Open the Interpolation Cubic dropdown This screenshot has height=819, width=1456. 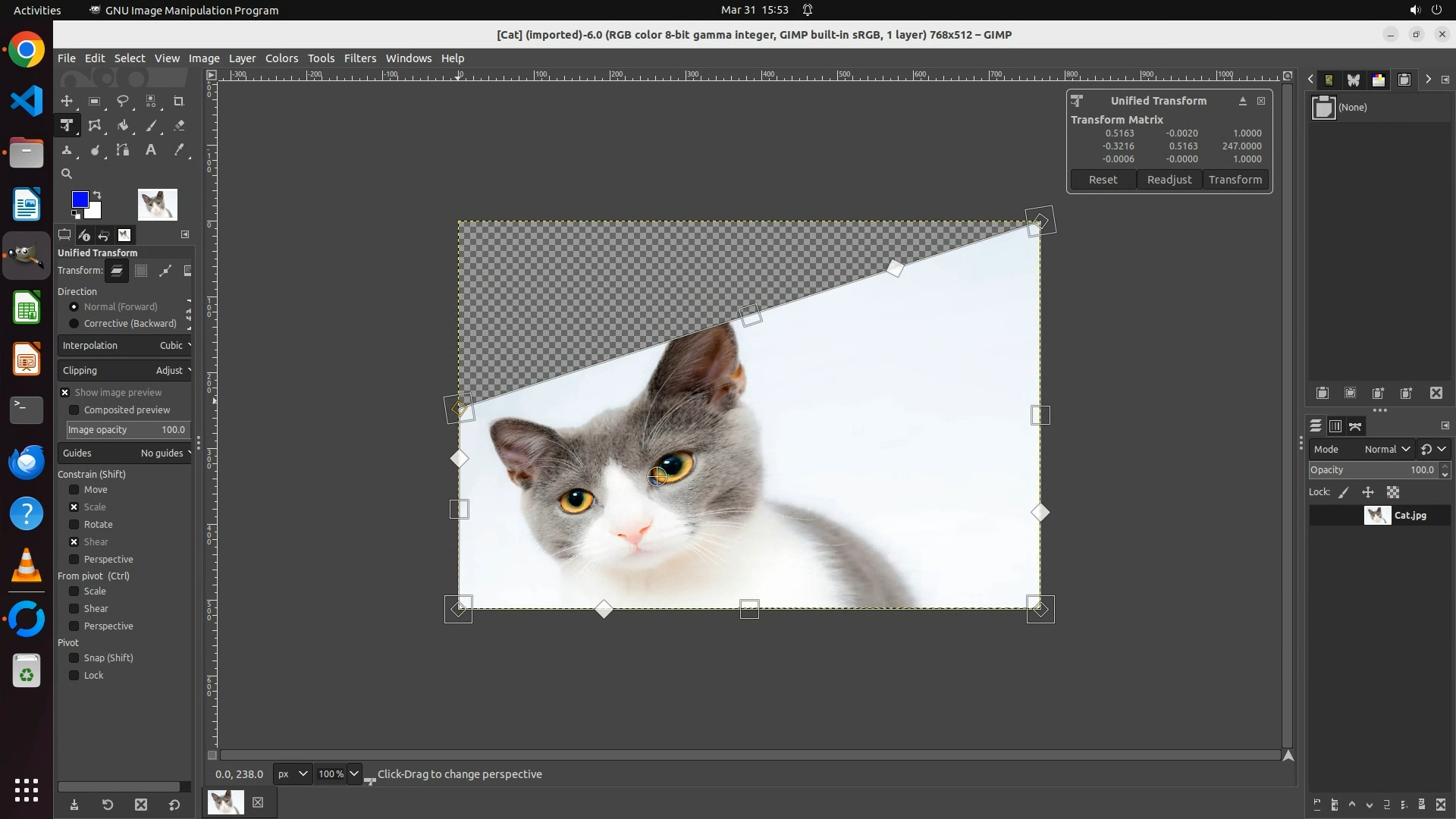click(x=125, y=346)
